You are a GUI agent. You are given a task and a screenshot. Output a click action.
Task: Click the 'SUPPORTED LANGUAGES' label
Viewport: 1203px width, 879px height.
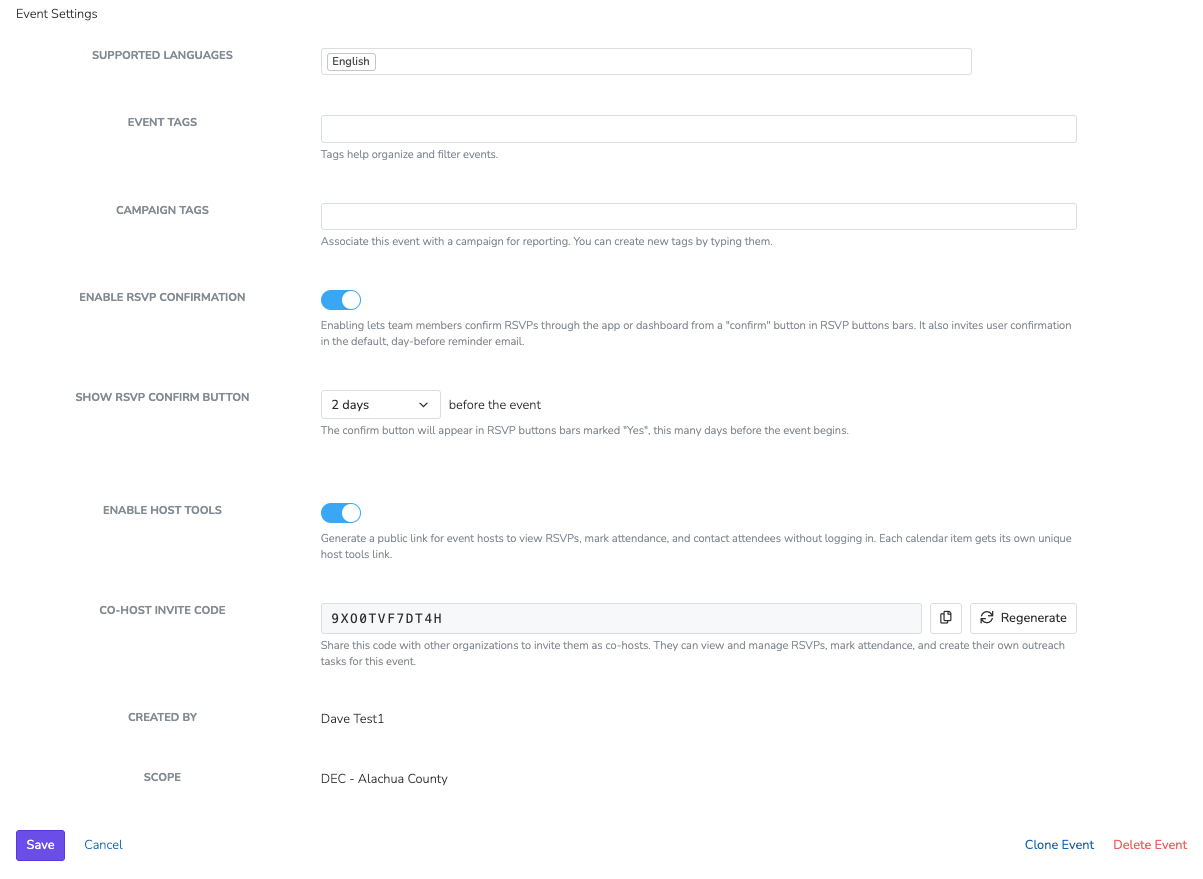click(x=162, y=55)
